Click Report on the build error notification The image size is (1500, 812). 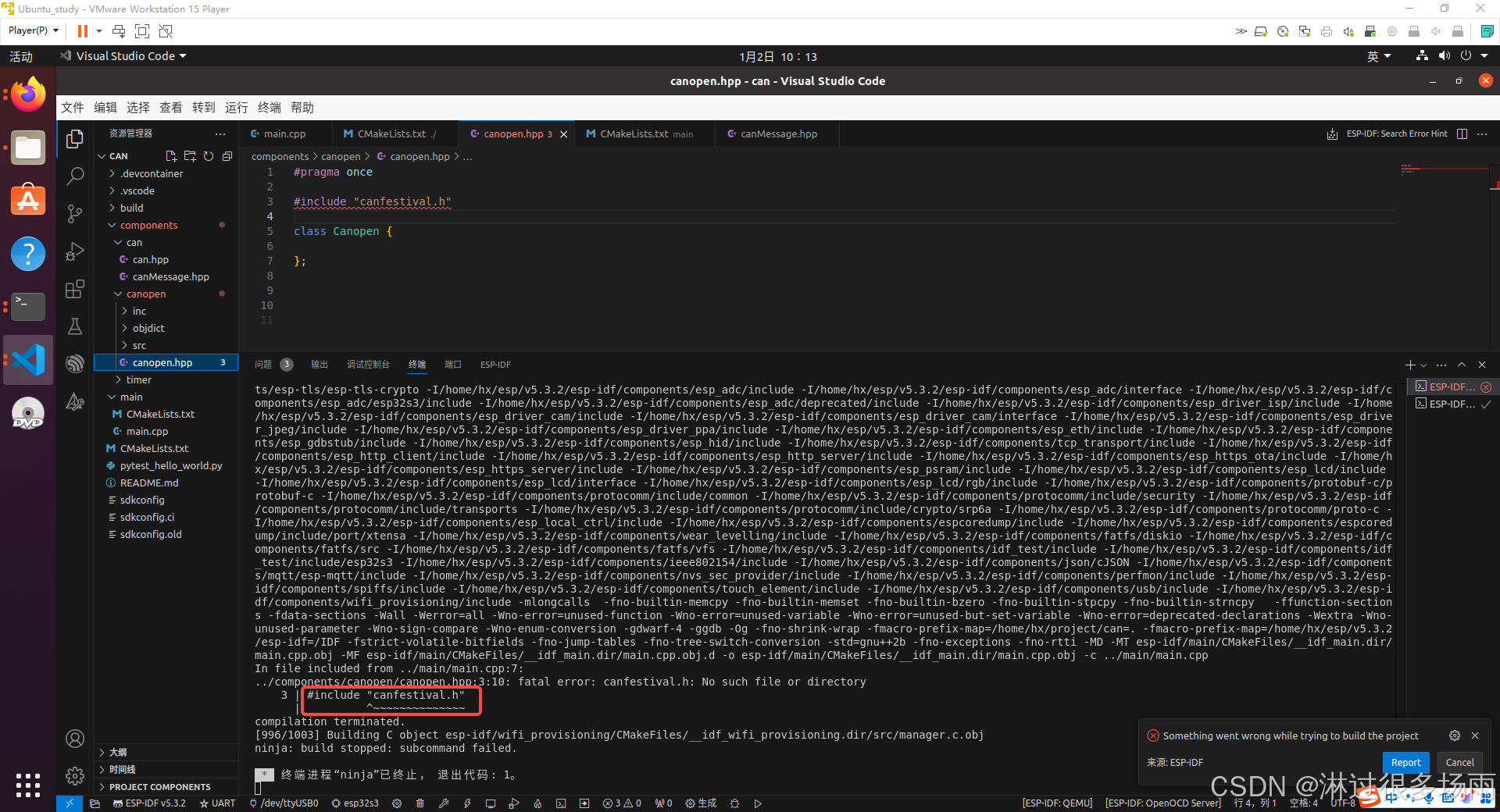pyautogui.click(x=1405, y=763)
